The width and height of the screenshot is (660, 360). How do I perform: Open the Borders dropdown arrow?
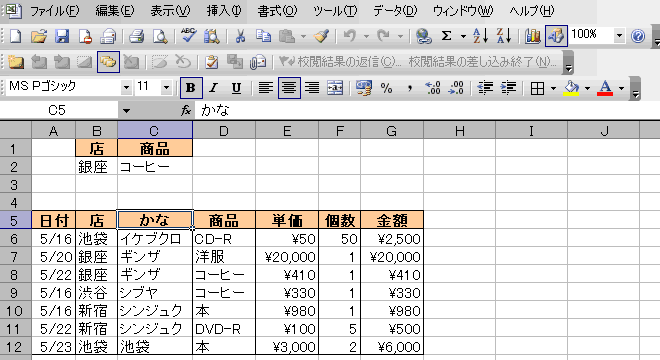tap(554, 88)
